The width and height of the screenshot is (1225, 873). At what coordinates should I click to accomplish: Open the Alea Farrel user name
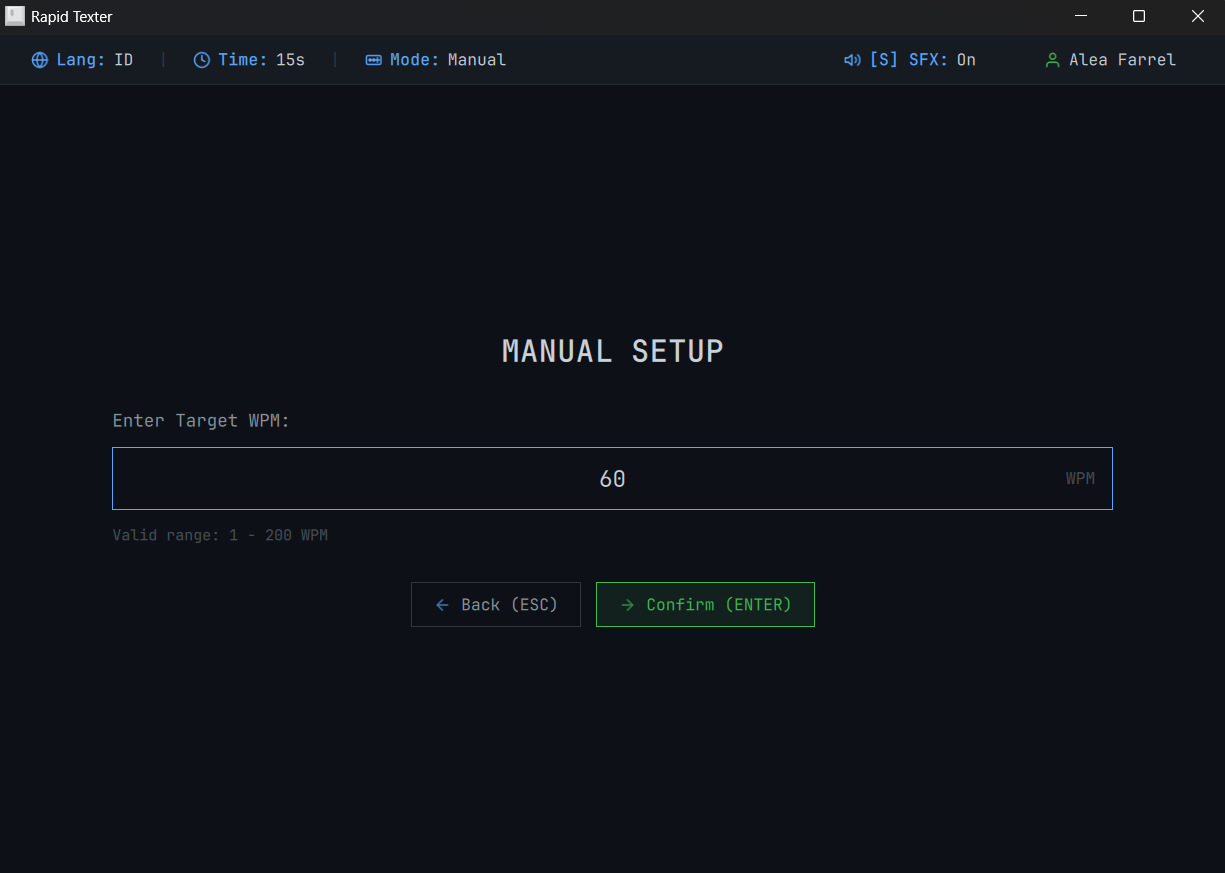click(x=1122, y=60)
